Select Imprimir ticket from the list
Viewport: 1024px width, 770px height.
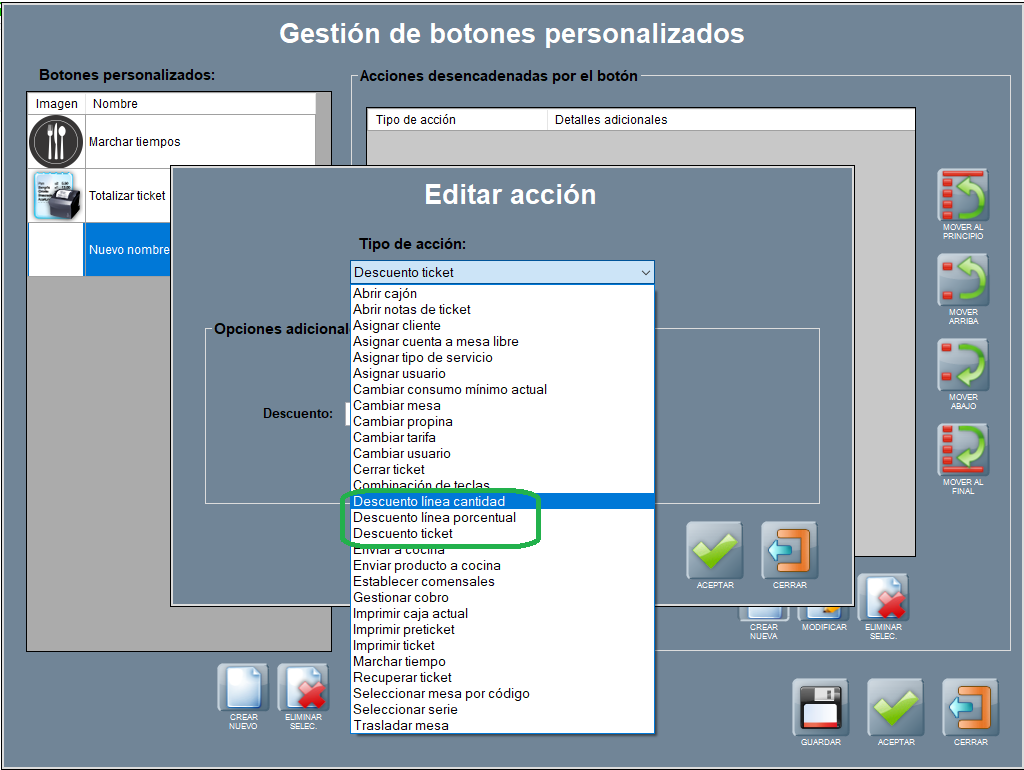point(394,645)
